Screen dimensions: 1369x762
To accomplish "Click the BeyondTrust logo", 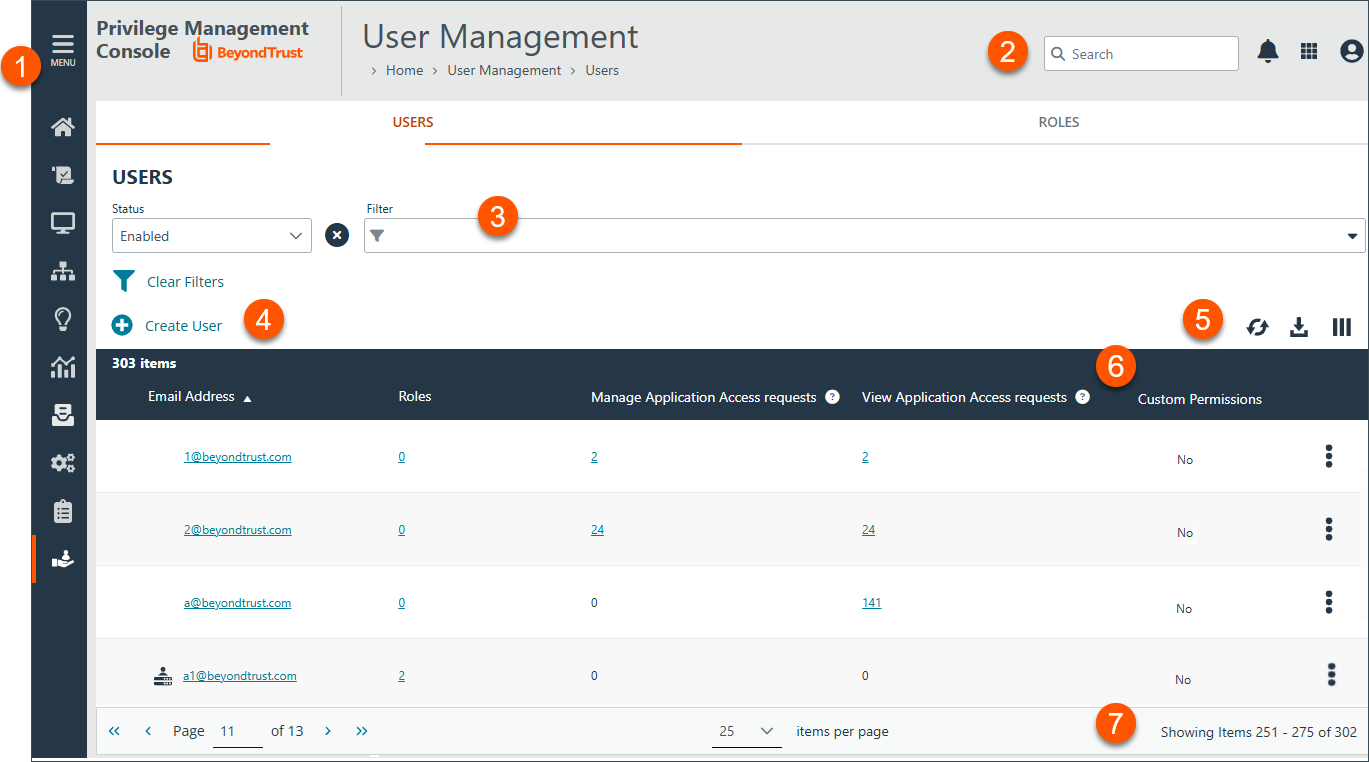I will click(248, 51).
